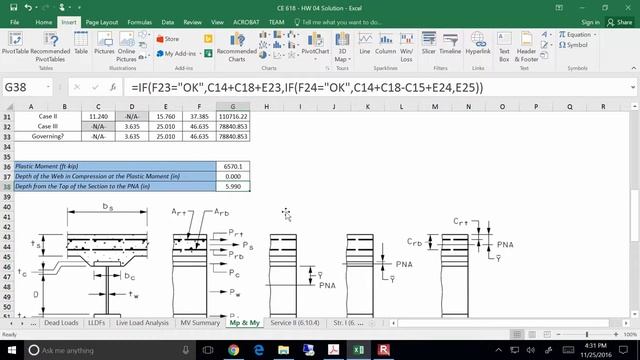Click the zoom slider handle

[587, 334]
